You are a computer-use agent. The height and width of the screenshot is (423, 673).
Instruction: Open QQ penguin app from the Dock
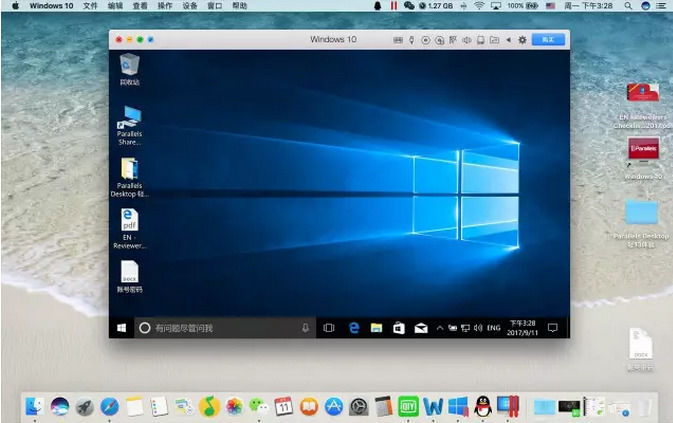coord(483,406)
